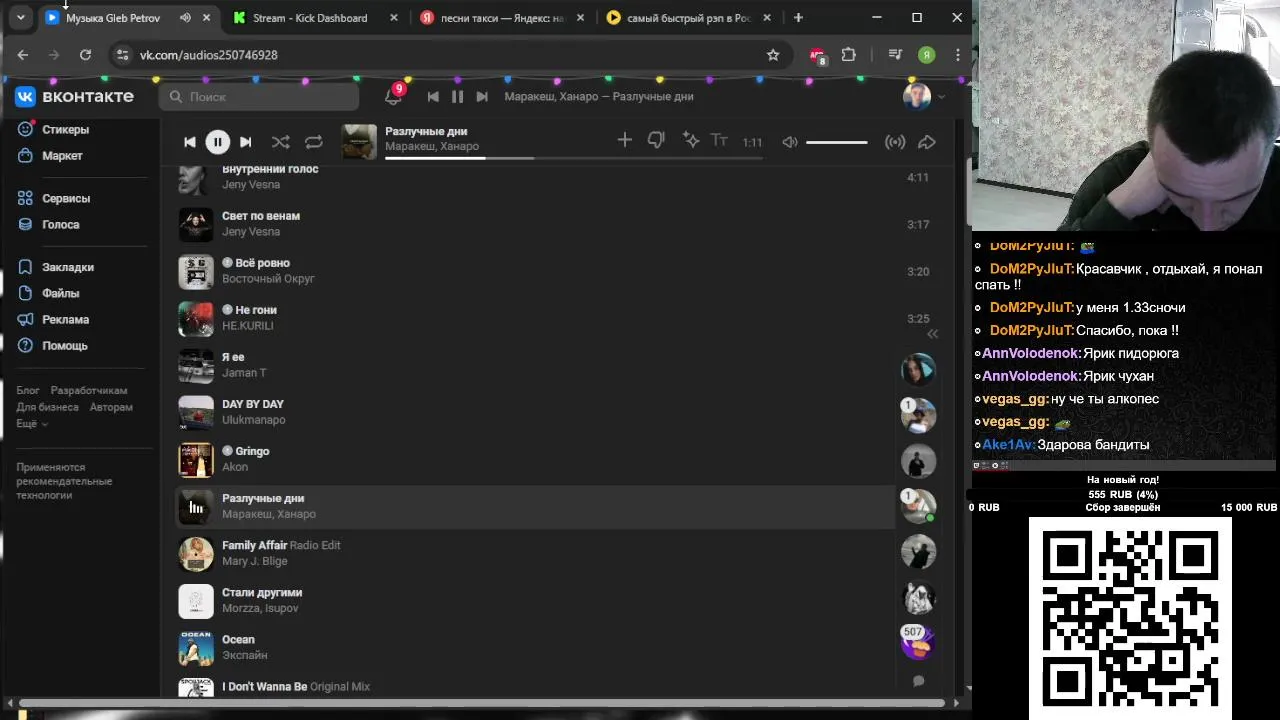Viewport: 1280px width, 720px height.
Task: Click the Поиск search field
Action: [259, 97]
